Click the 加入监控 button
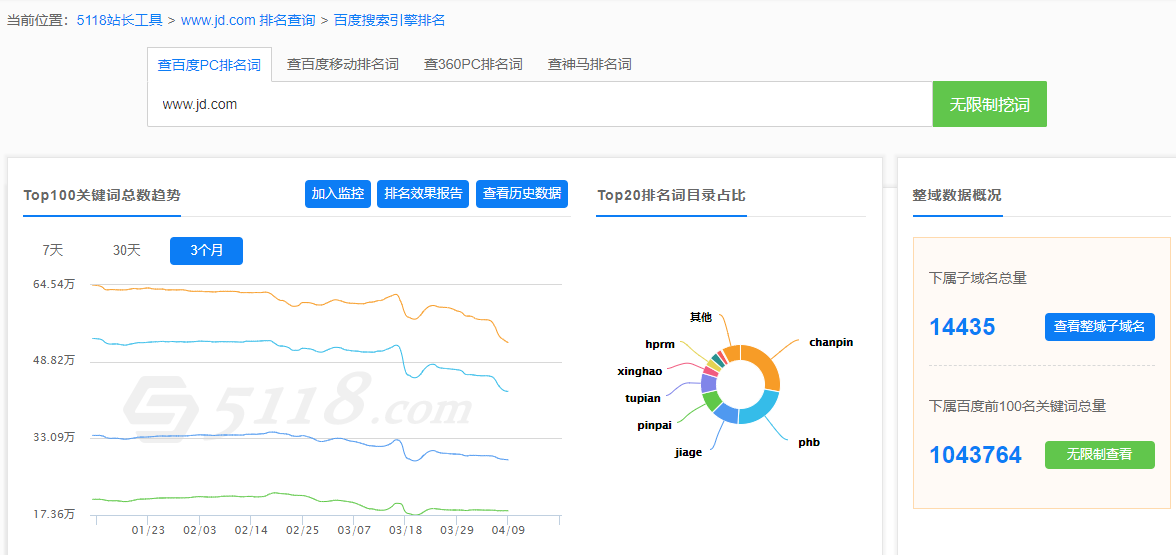This screenshot has width=1176, height=555. point(338,194)
